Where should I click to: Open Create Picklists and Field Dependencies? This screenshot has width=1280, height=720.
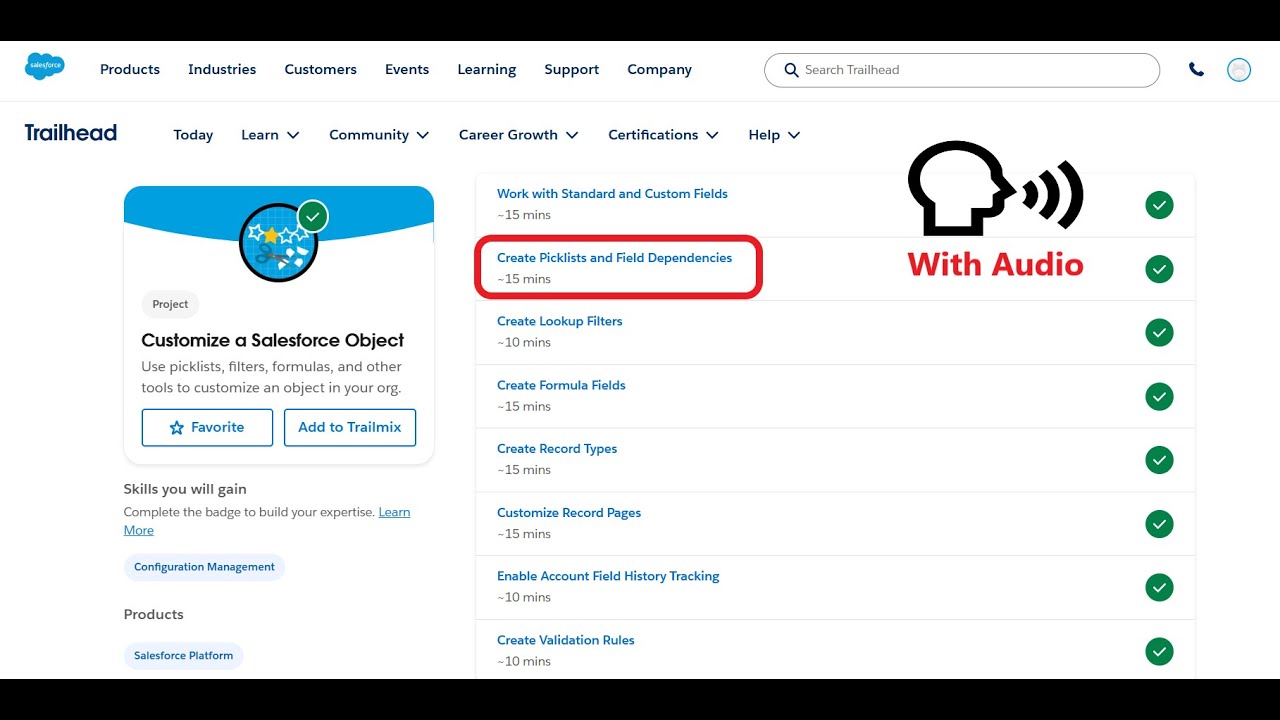(x=614, y=258)
